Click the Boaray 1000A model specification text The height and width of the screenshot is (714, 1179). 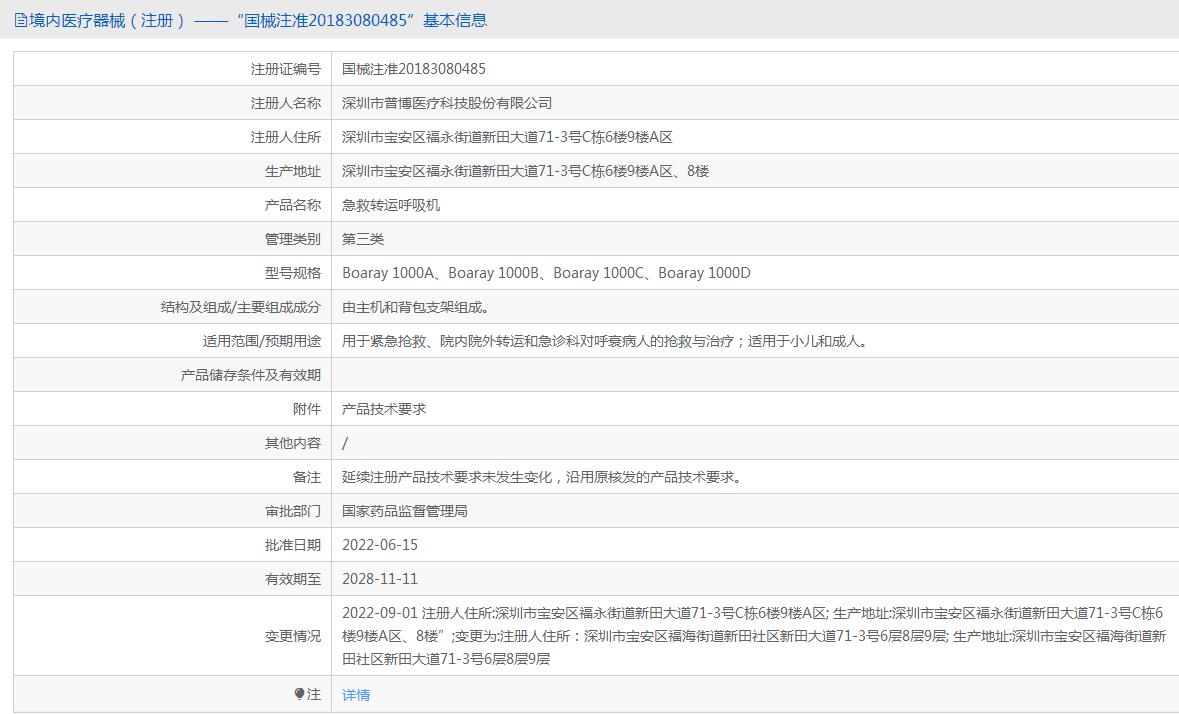pyautogui.click(x=389, y=273)
